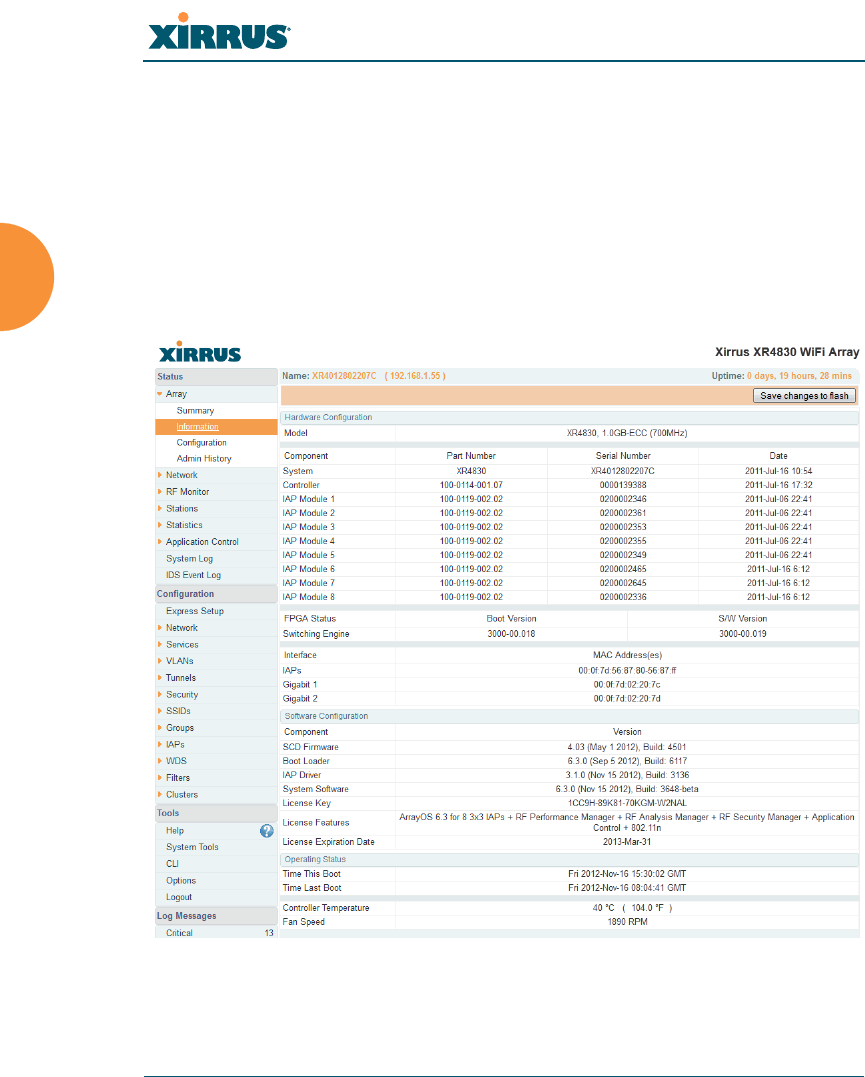Open Express Setup
Viewport: 865px width, 1077px height.
195,611
